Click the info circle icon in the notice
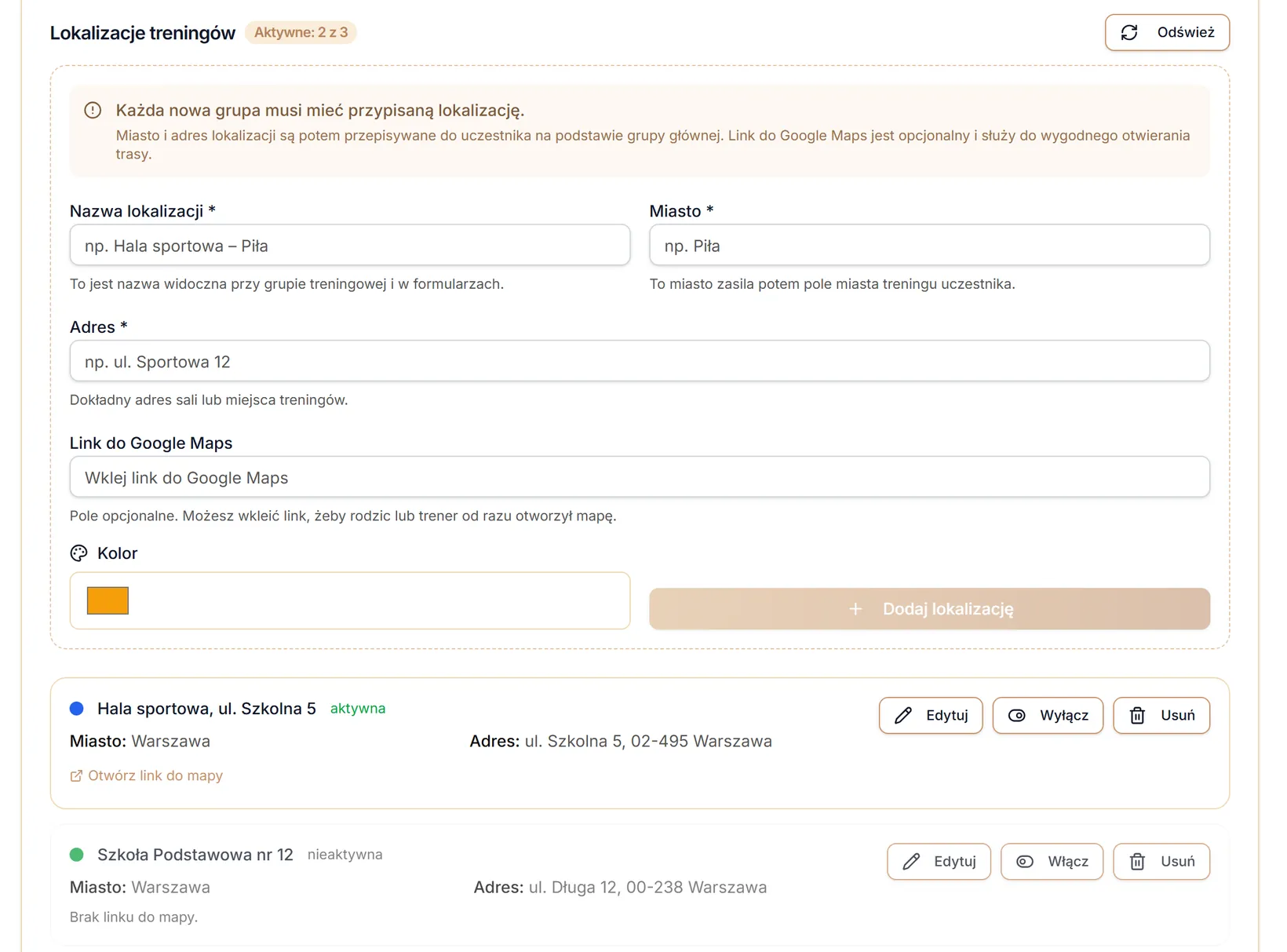 point(93,111)
